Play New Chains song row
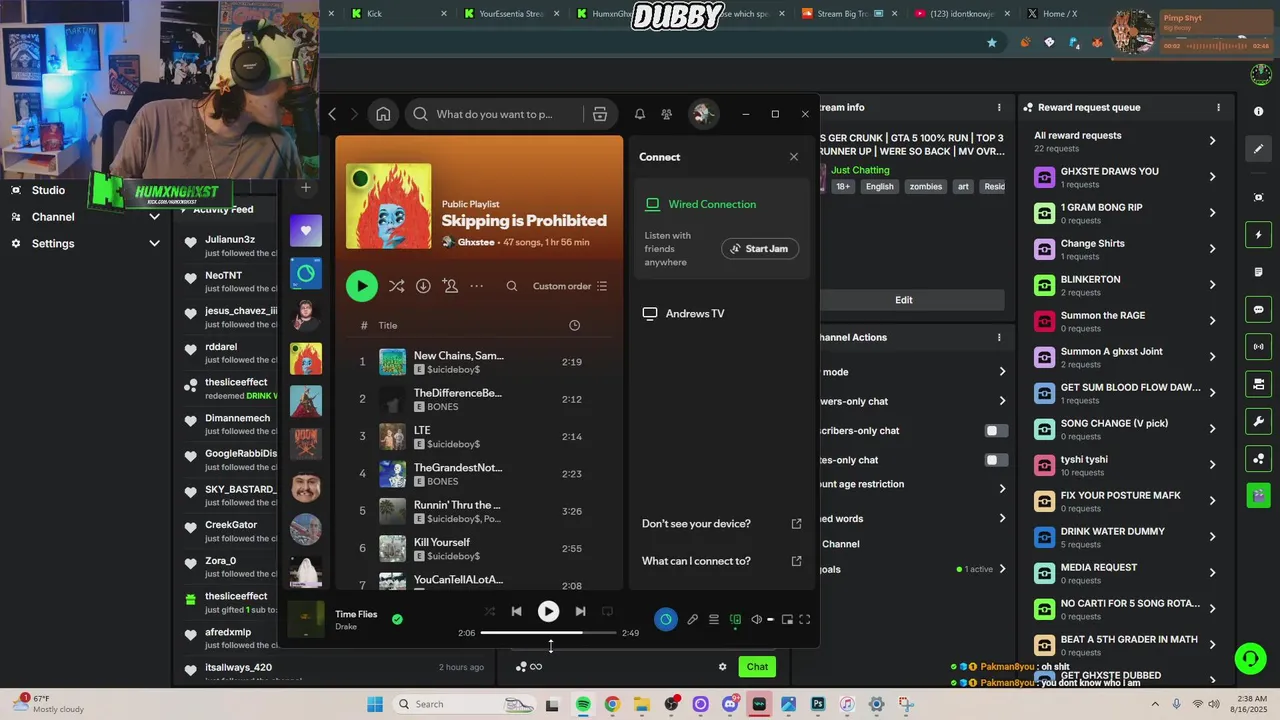 (480, 362)
